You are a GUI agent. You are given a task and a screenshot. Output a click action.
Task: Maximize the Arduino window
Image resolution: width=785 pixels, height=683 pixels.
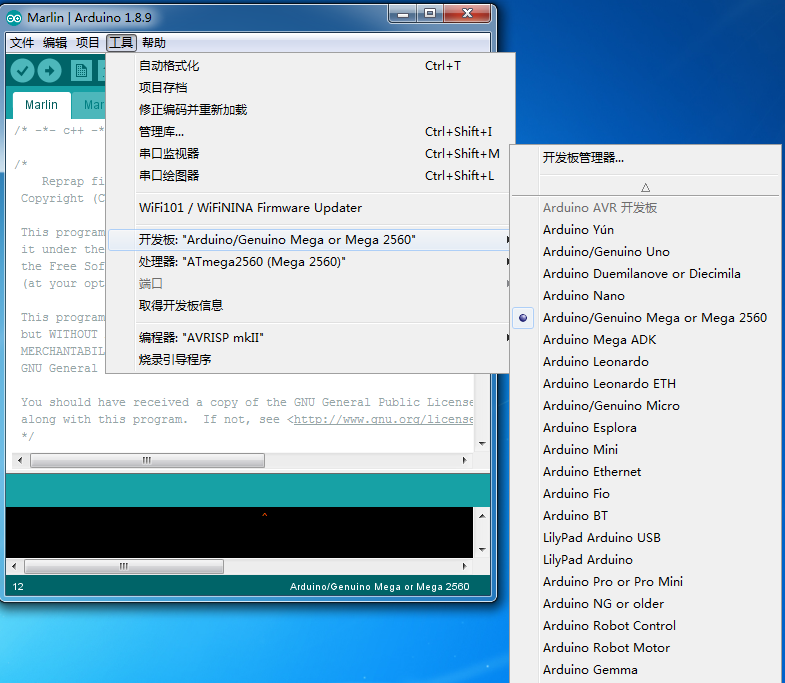coord(430,14)
